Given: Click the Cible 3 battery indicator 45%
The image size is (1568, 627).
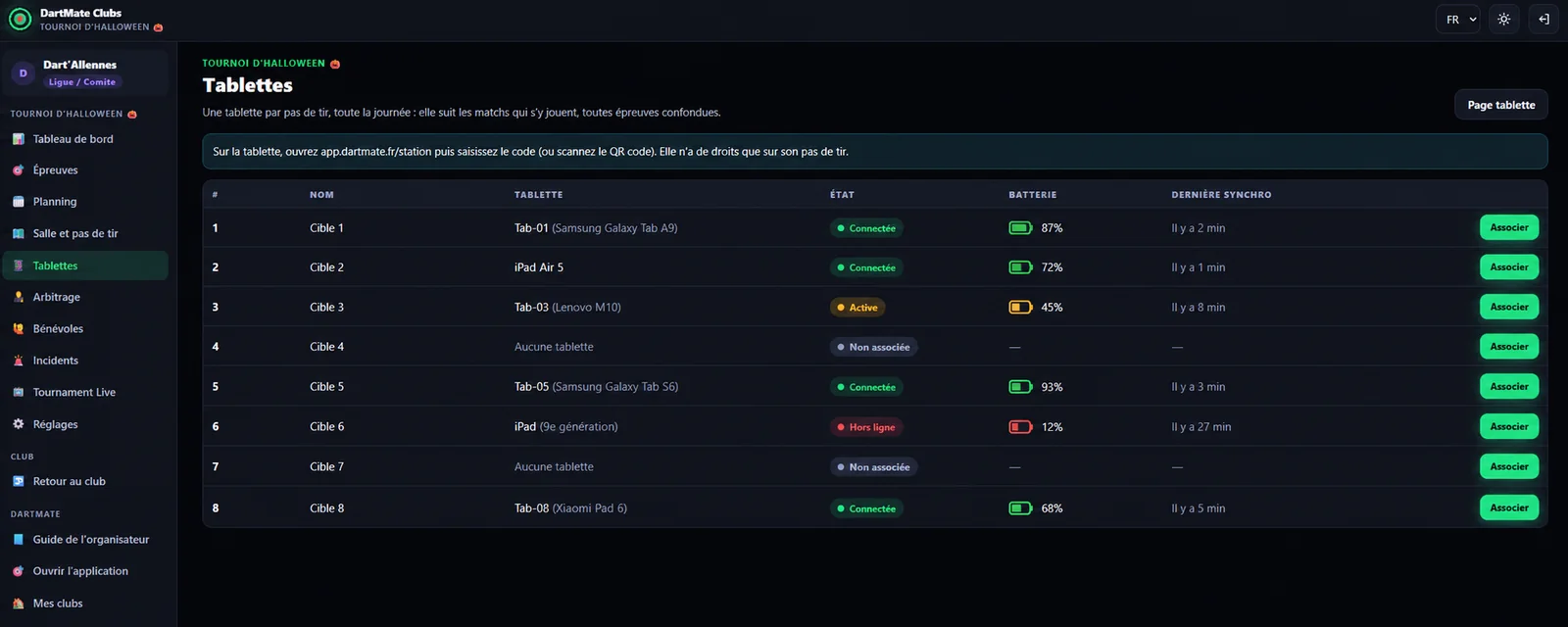Looking at the screenshot, I should pyautogui.click(x=1036, y=308).
